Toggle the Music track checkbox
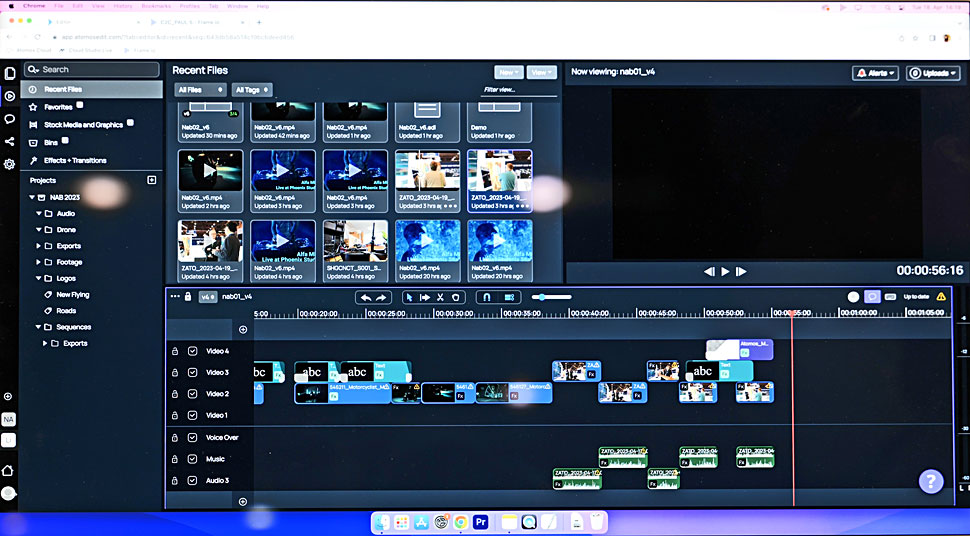970x536 pixels. click(x=192, y=459)
